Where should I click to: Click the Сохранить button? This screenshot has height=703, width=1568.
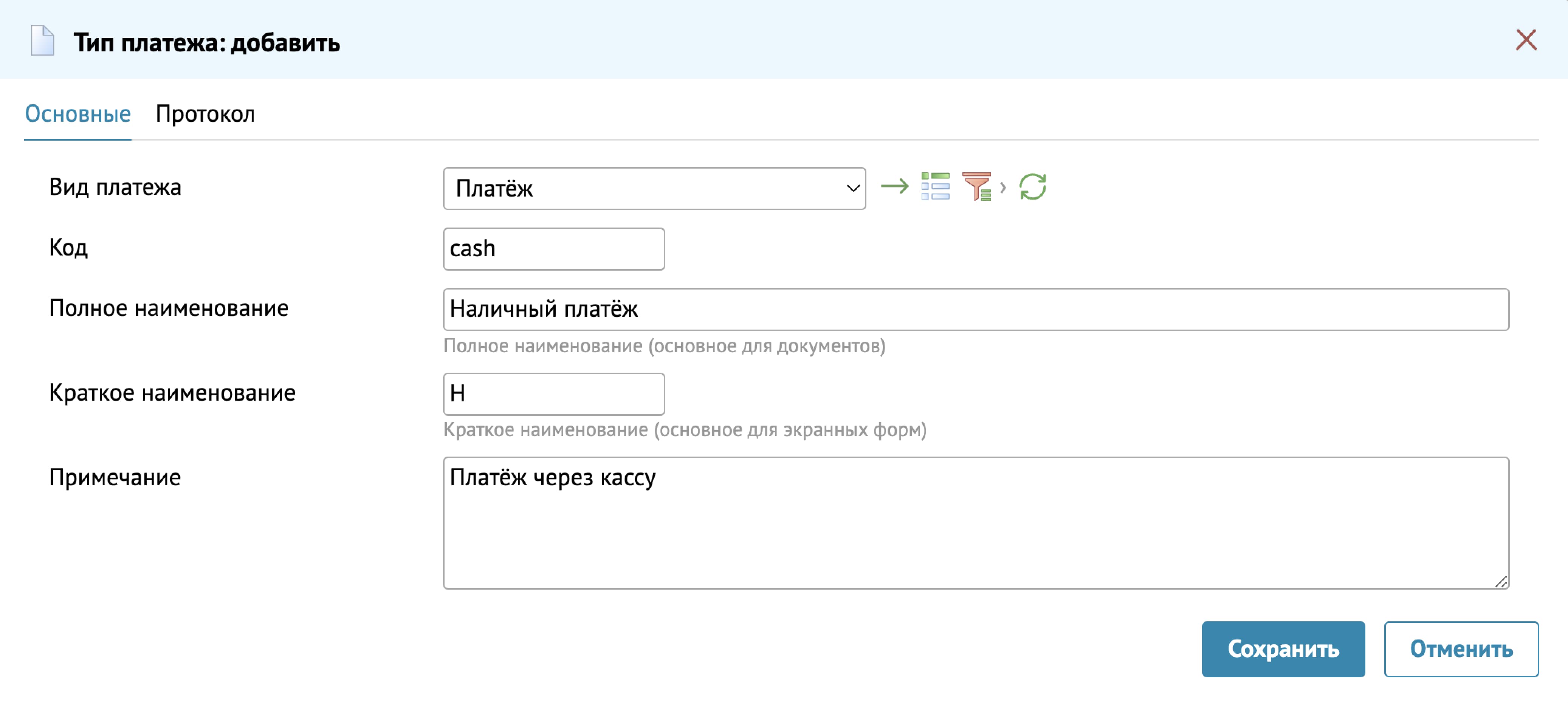coord(1283,649)
